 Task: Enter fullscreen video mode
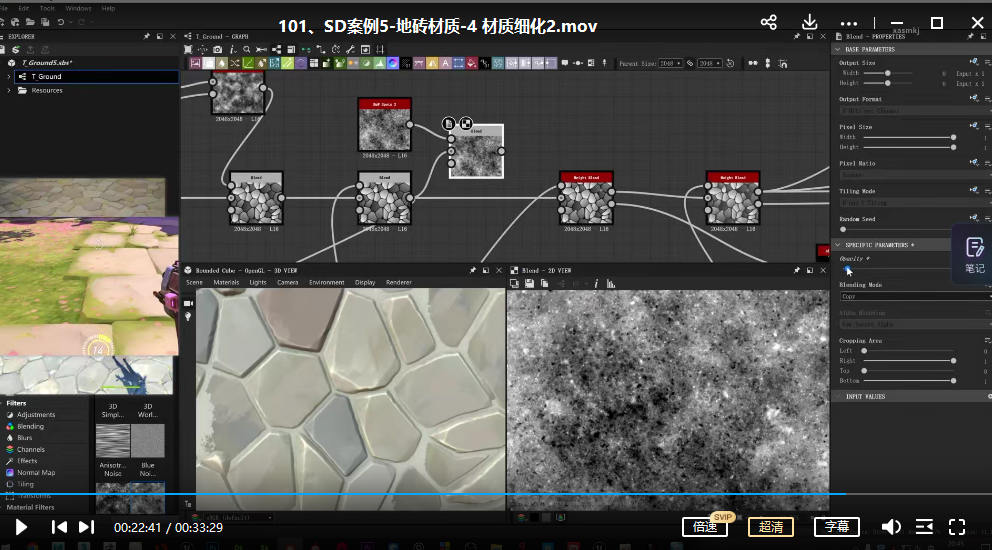[x=957, y=527]
